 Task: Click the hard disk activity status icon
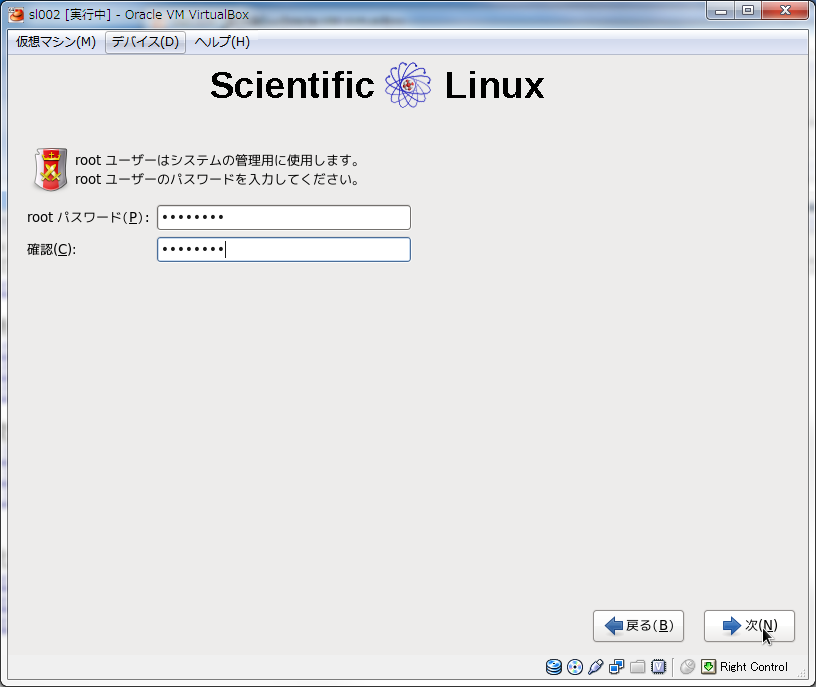pos(554,667)
